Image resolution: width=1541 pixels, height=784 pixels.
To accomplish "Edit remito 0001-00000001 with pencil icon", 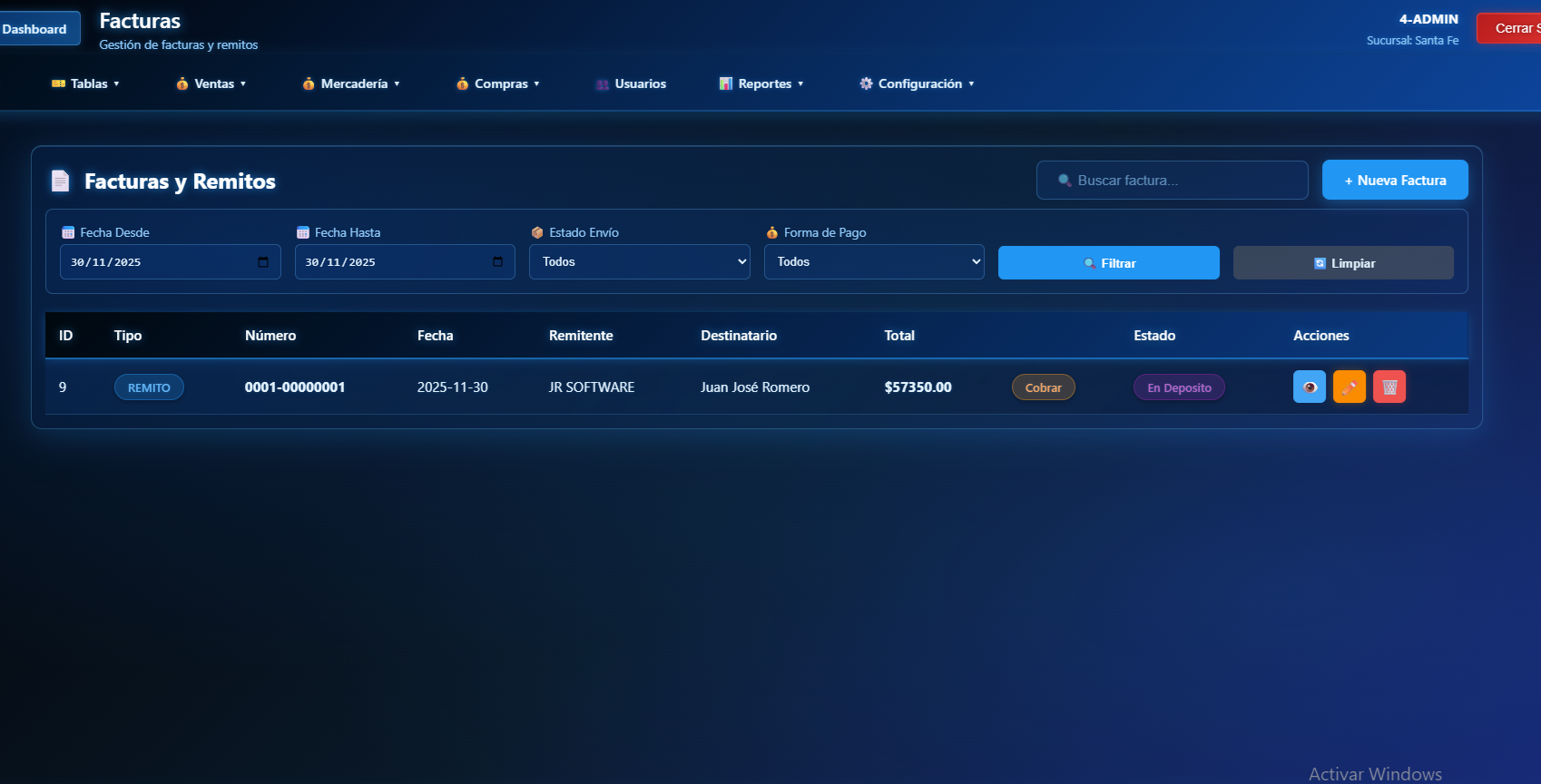I will point(1349,387).
